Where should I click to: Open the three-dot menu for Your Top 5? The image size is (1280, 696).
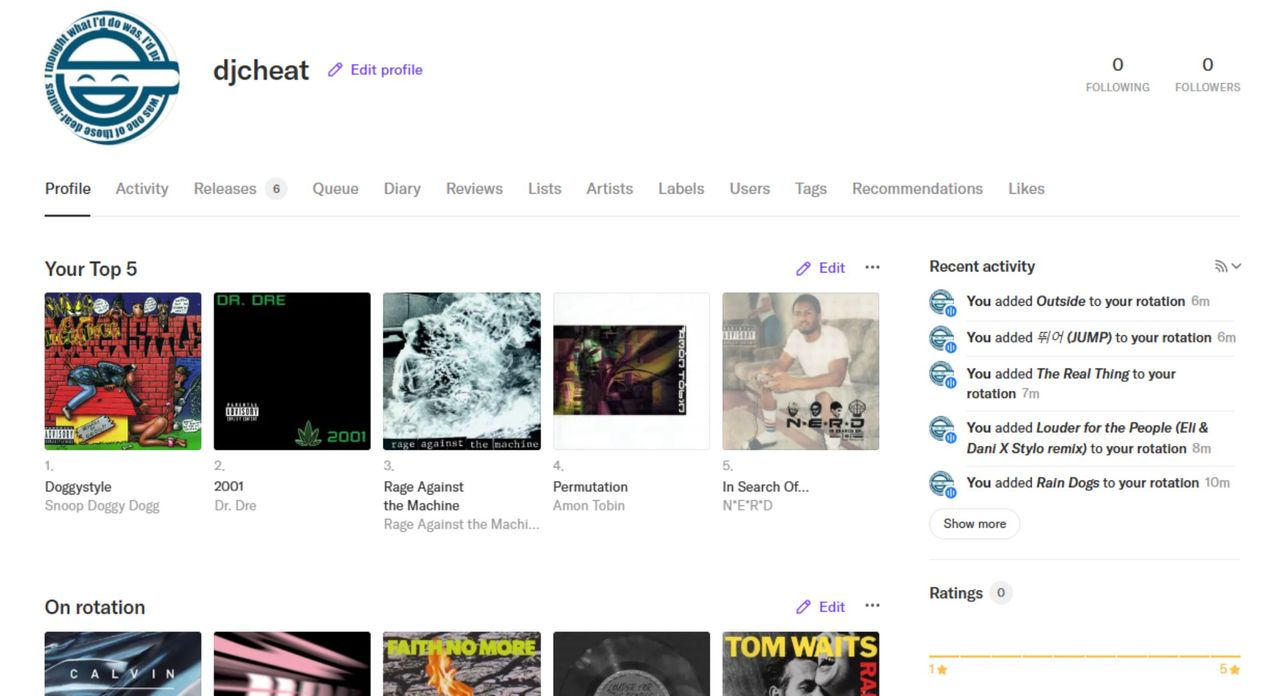(x=872, y=267)
